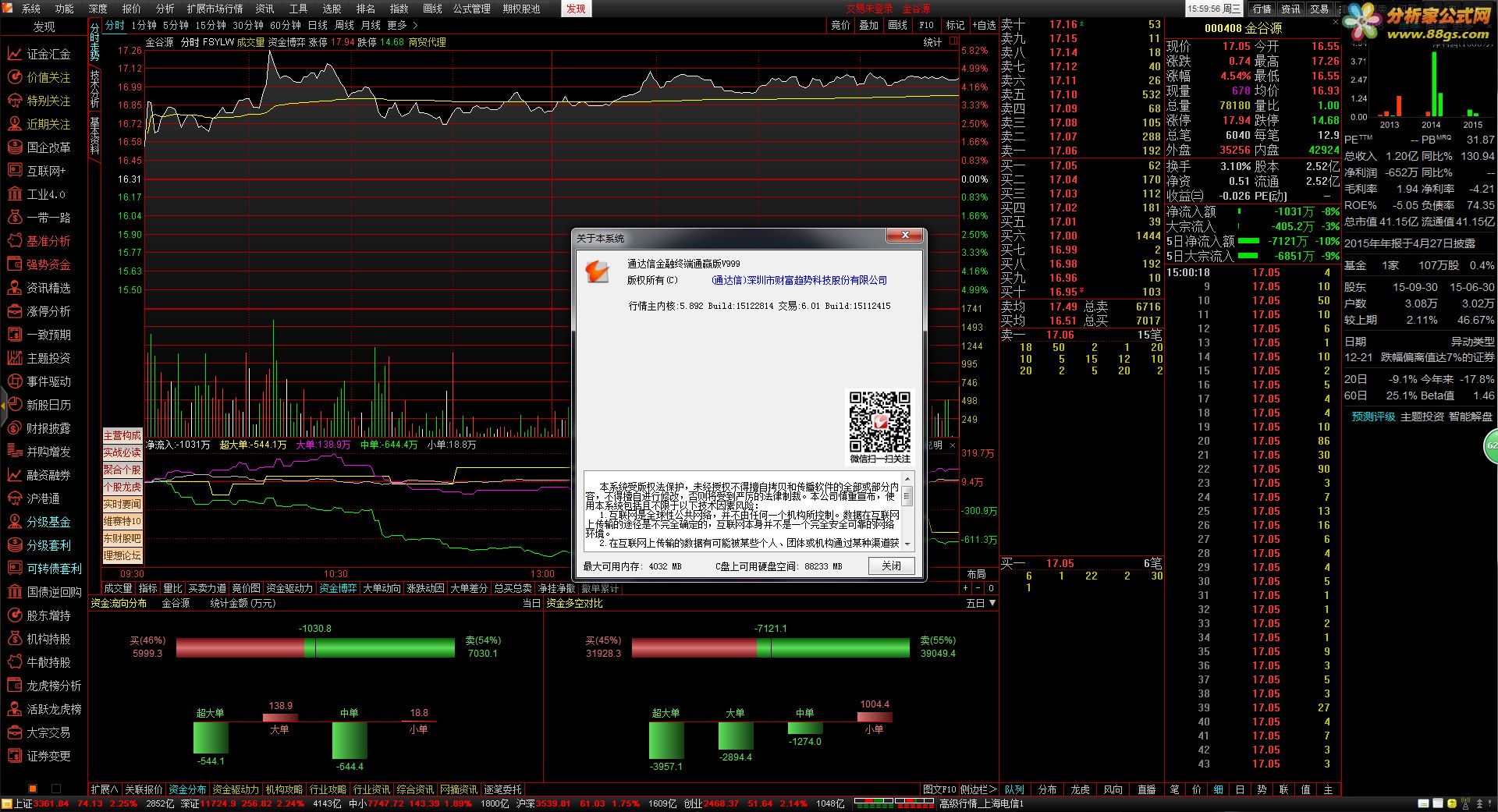Expand the 扩展∧ panel button
This screenshot has width=1498, height=812.
pos(105,789)
